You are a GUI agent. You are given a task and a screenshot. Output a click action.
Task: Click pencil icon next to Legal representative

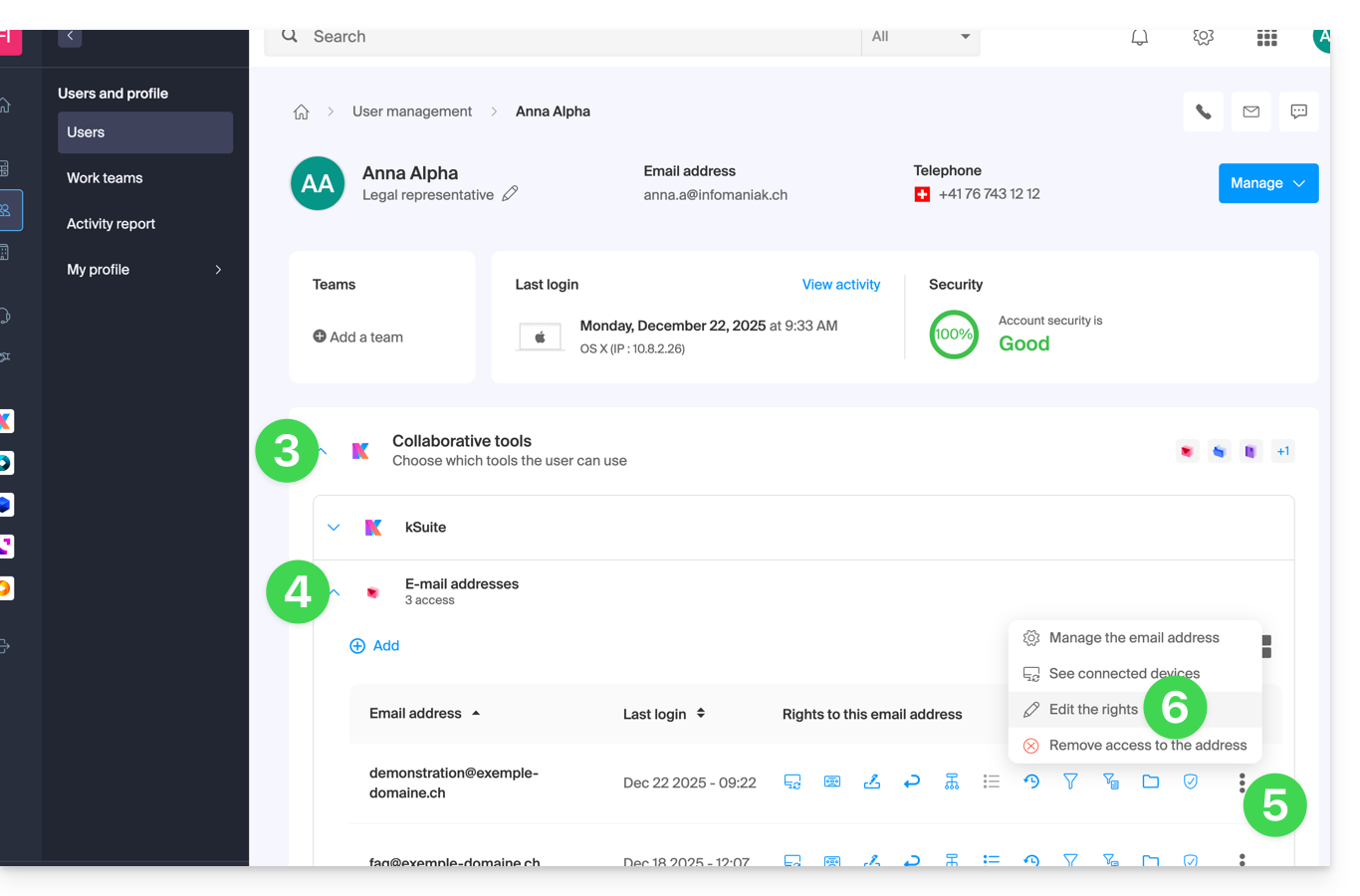tap(510, 194)
